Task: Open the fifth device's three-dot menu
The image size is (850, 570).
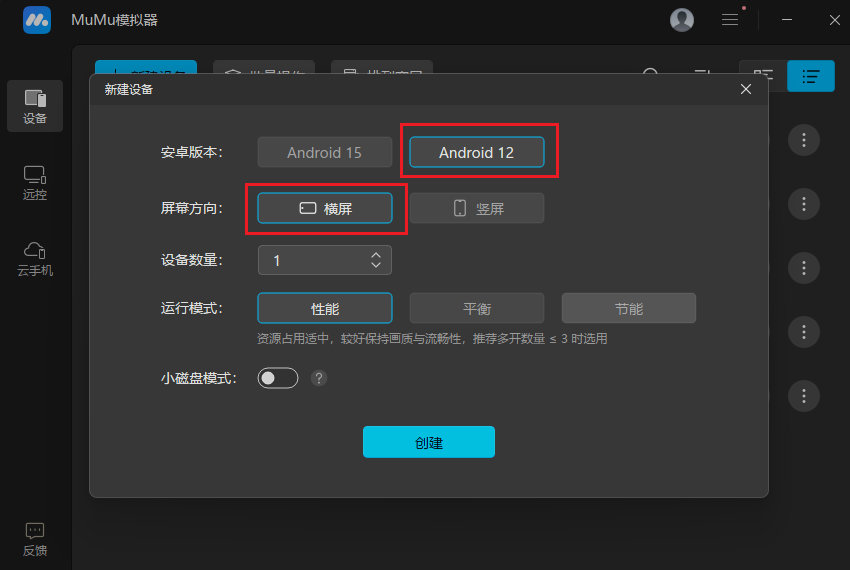Action: 803,396
